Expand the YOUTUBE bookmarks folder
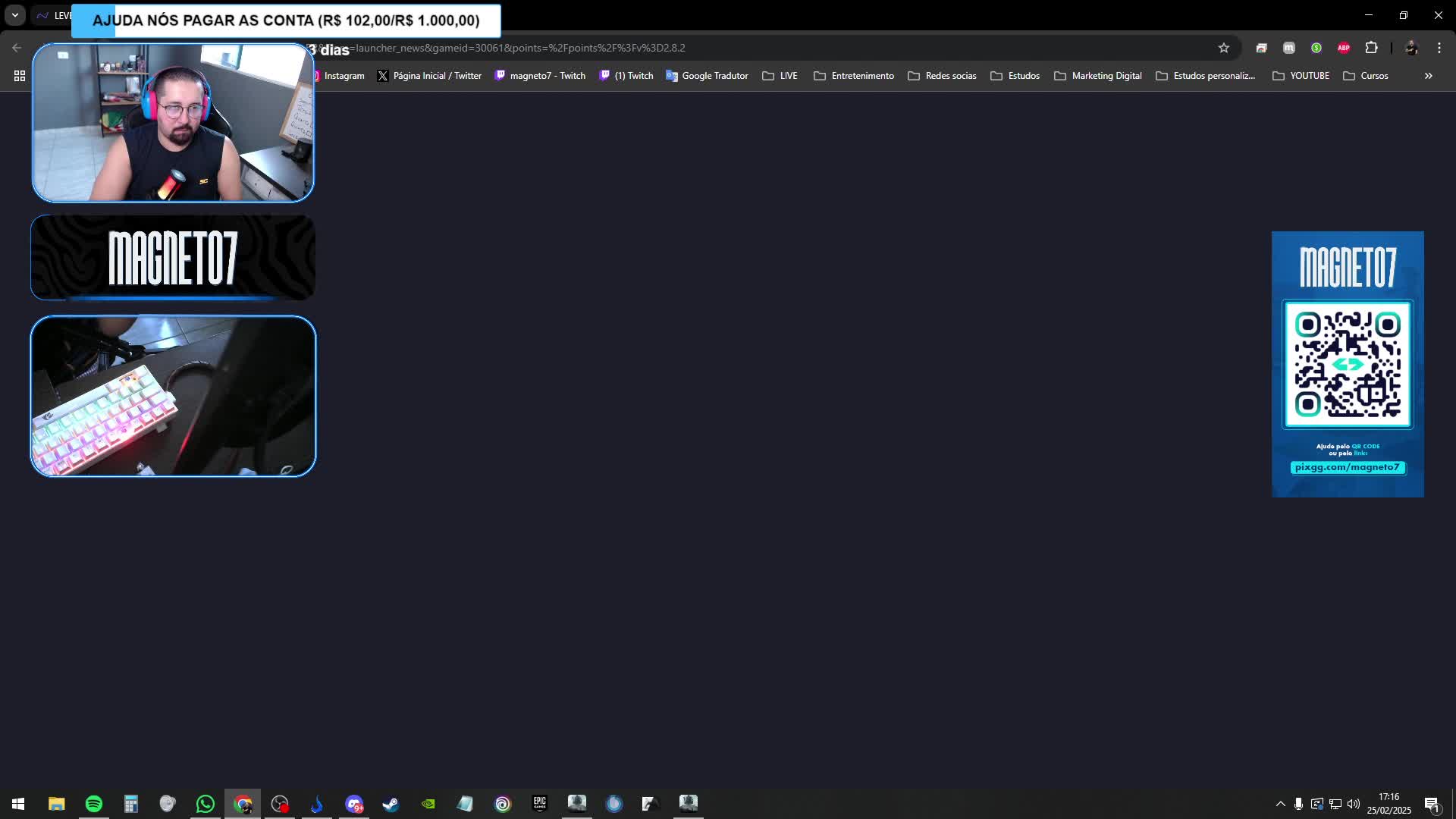The image size is (1456, 819). coord(1301,76)
